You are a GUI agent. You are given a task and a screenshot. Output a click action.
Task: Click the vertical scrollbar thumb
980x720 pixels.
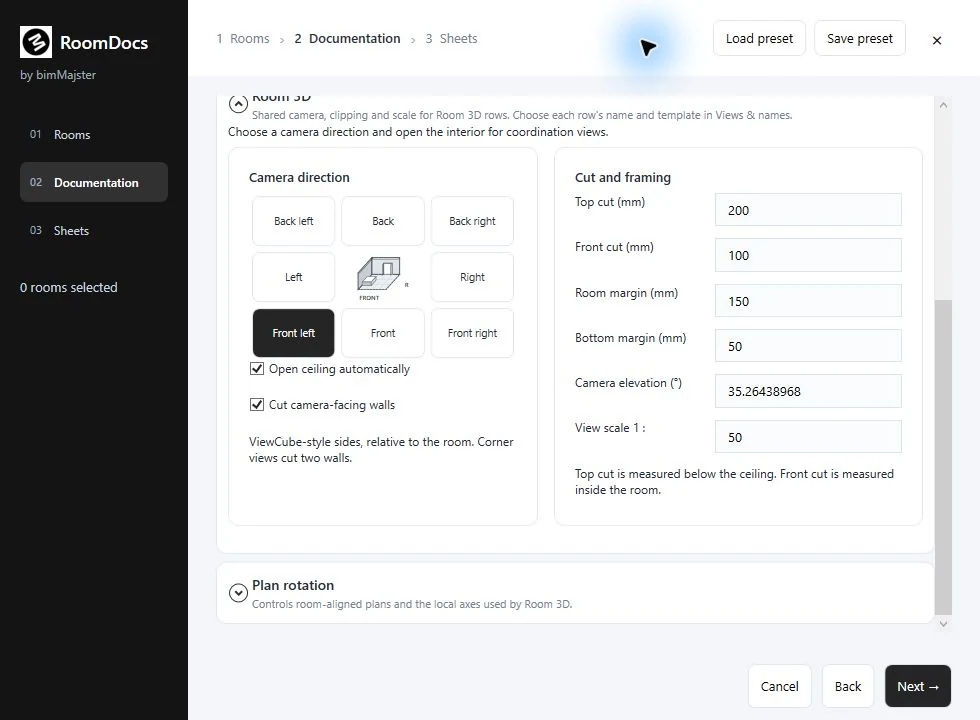[943, 458]
